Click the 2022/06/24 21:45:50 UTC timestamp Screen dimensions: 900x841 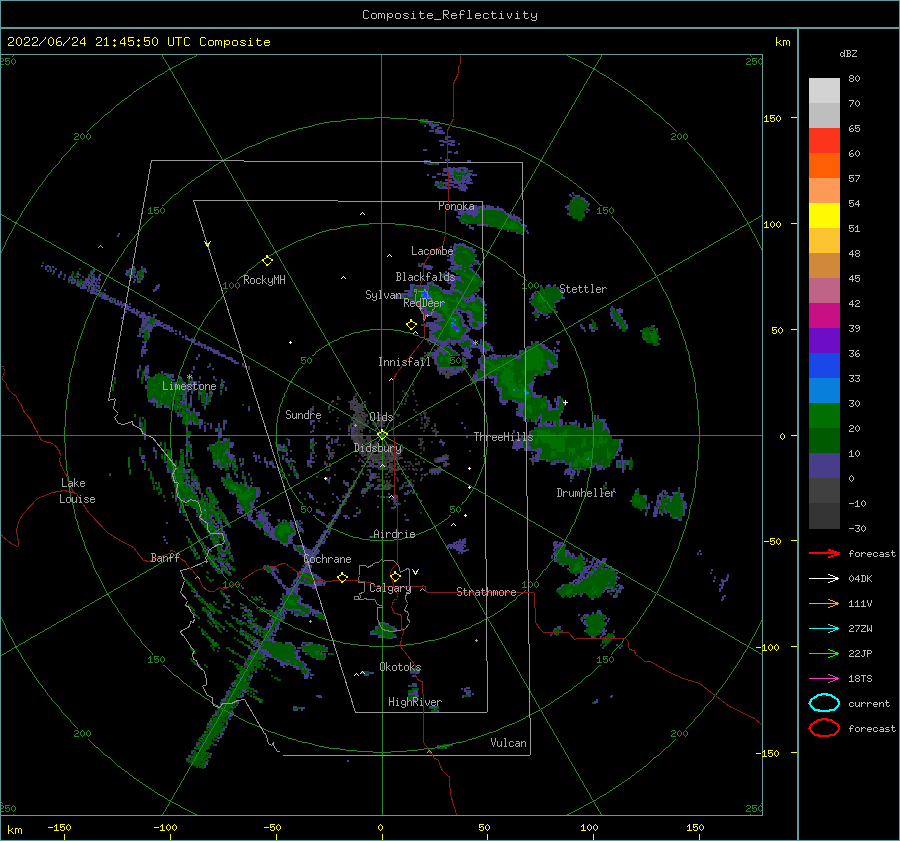[x=139, y=42]
